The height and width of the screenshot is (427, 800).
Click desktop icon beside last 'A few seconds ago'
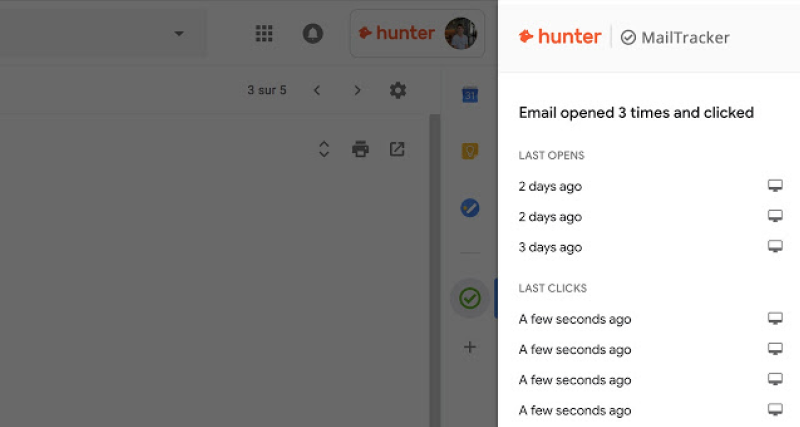[x=775, y=410]
